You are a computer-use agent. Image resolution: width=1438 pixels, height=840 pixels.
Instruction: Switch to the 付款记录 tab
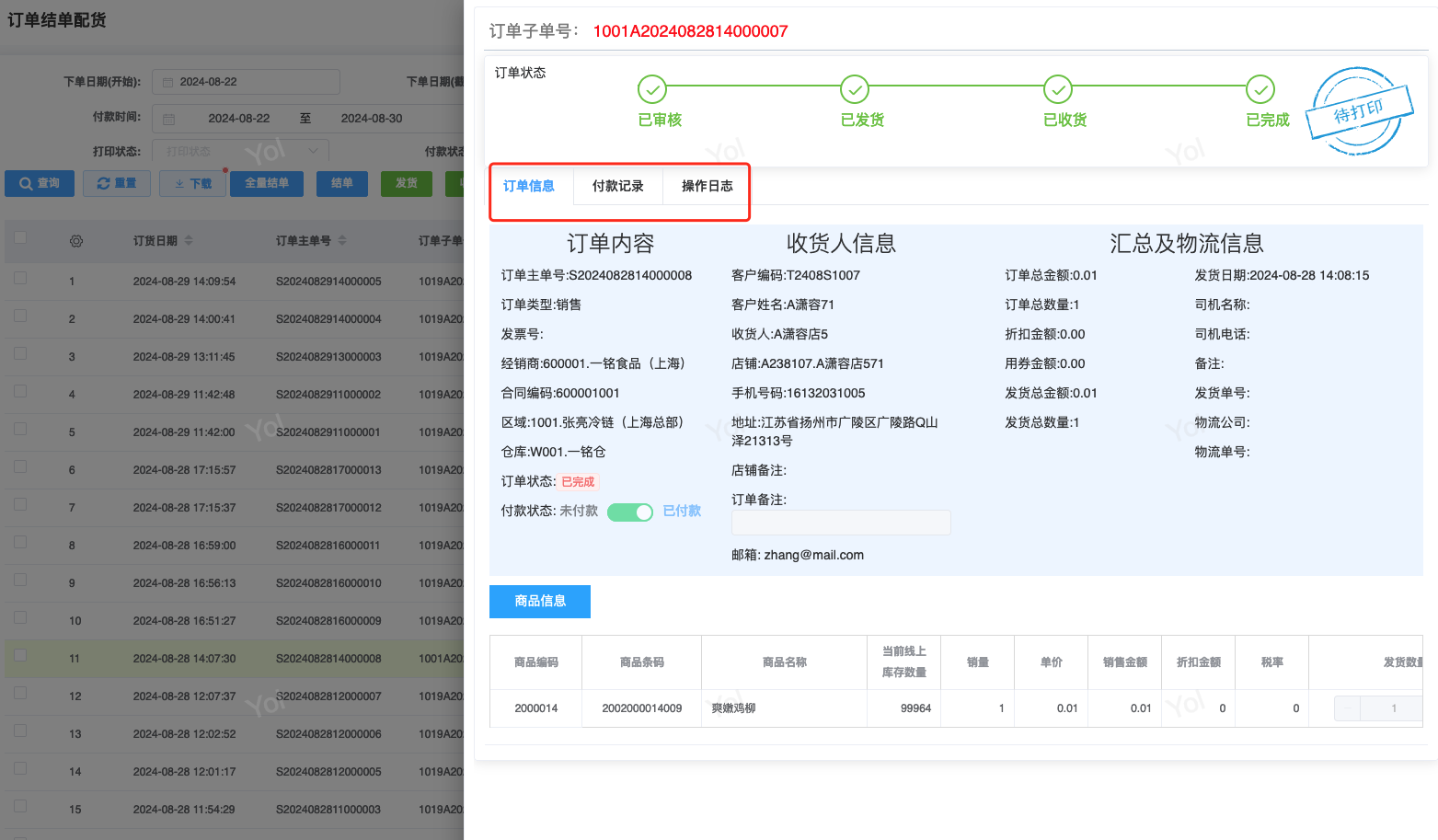[617, 187]
